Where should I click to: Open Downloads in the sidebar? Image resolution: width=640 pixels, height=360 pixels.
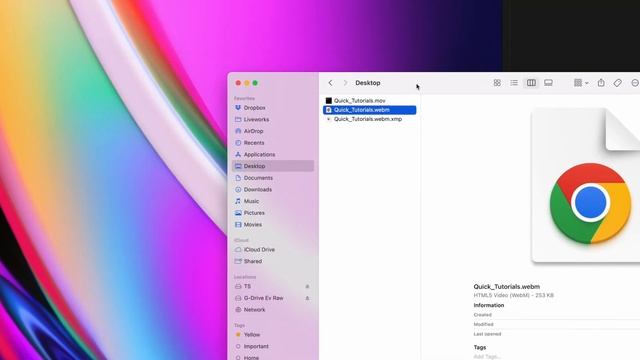(x=273, y=190)
